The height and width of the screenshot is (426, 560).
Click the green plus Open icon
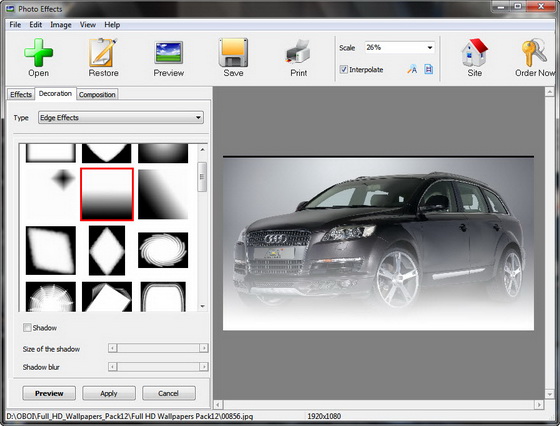pyautogui.click(x=39, y=52)
